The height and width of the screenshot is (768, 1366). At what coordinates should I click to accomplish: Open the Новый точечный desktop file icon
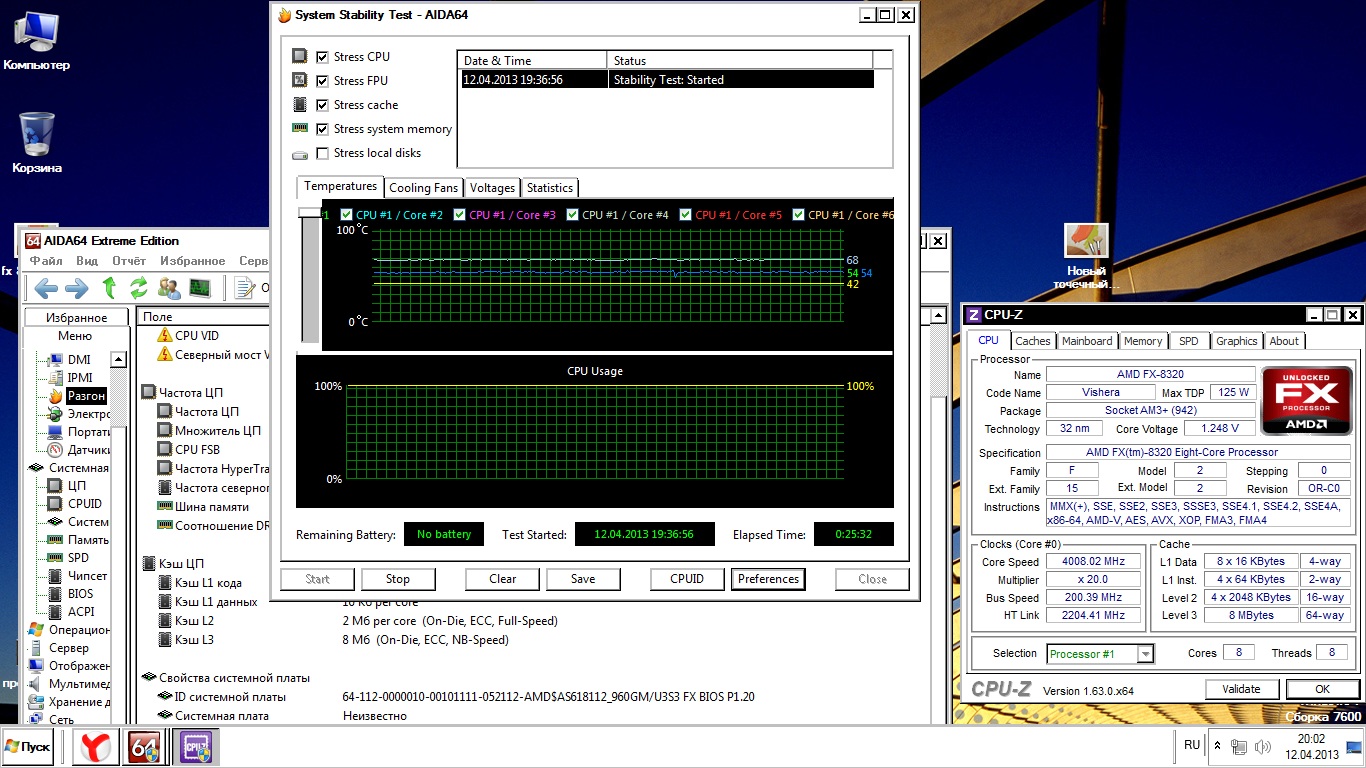(x=1087, y=257)
